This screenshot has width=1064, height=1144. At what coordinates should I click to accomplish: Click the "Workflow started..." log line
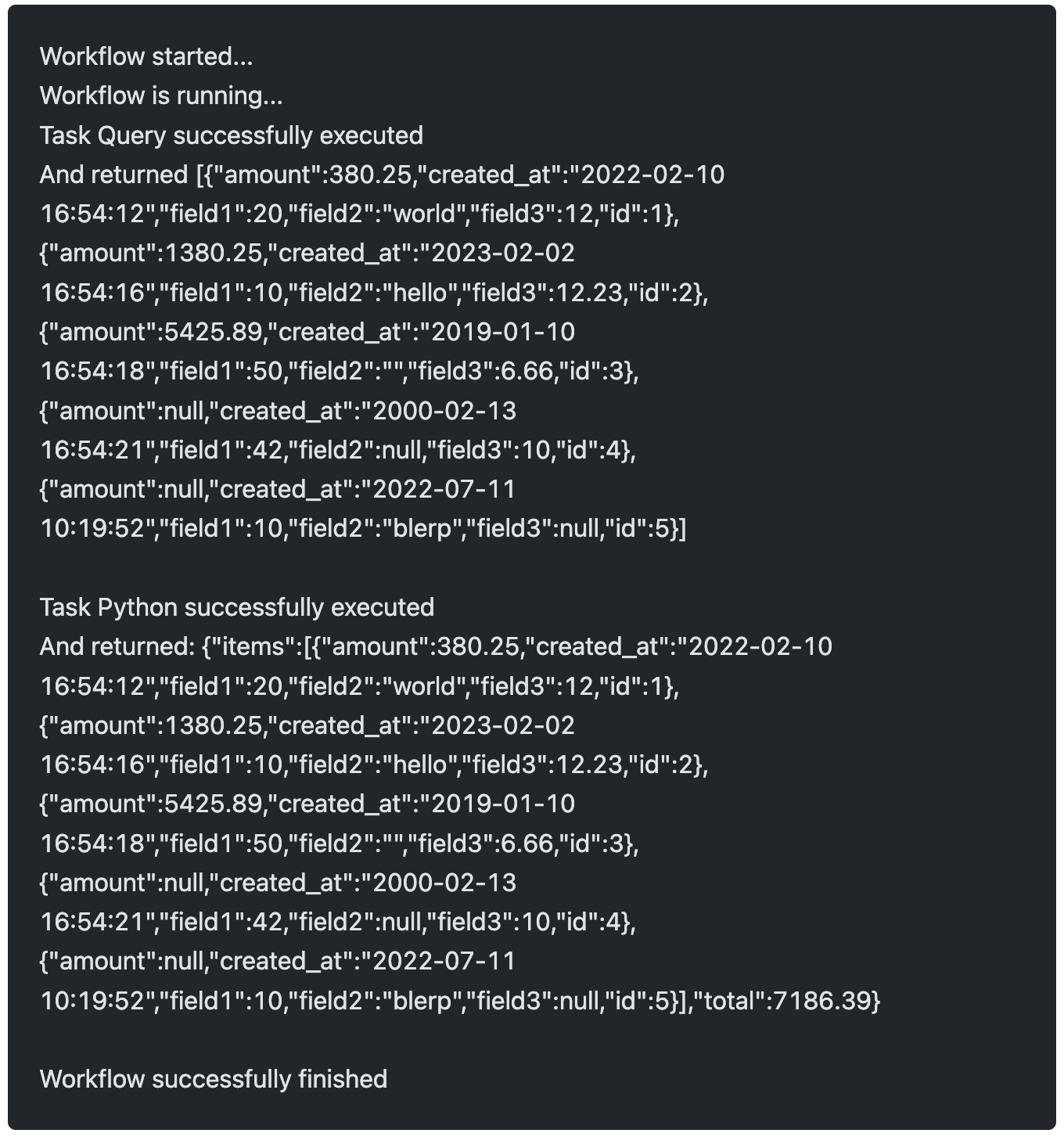(146, 56)
